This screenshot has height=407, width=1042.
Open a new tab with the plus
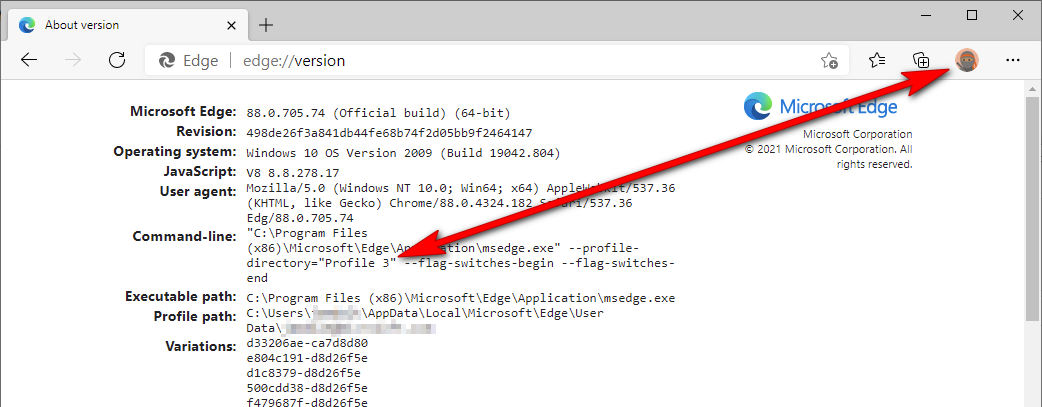point(266,25)
